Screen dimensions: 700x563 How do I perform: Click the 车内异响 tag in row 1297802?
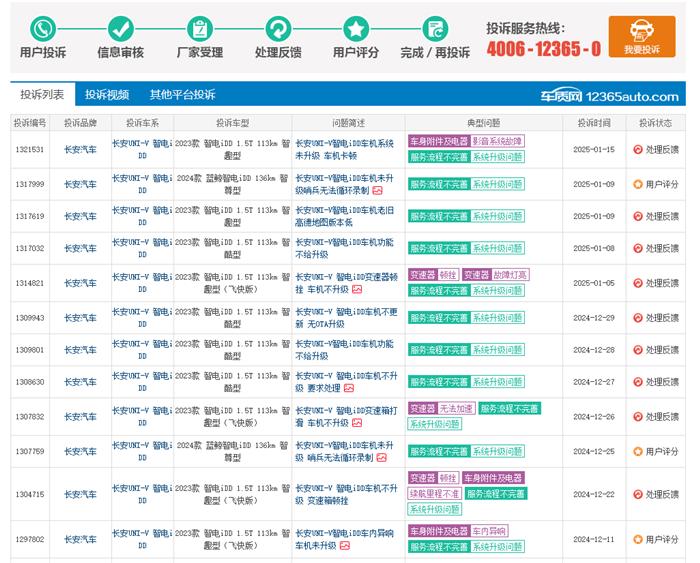[489, 531]
